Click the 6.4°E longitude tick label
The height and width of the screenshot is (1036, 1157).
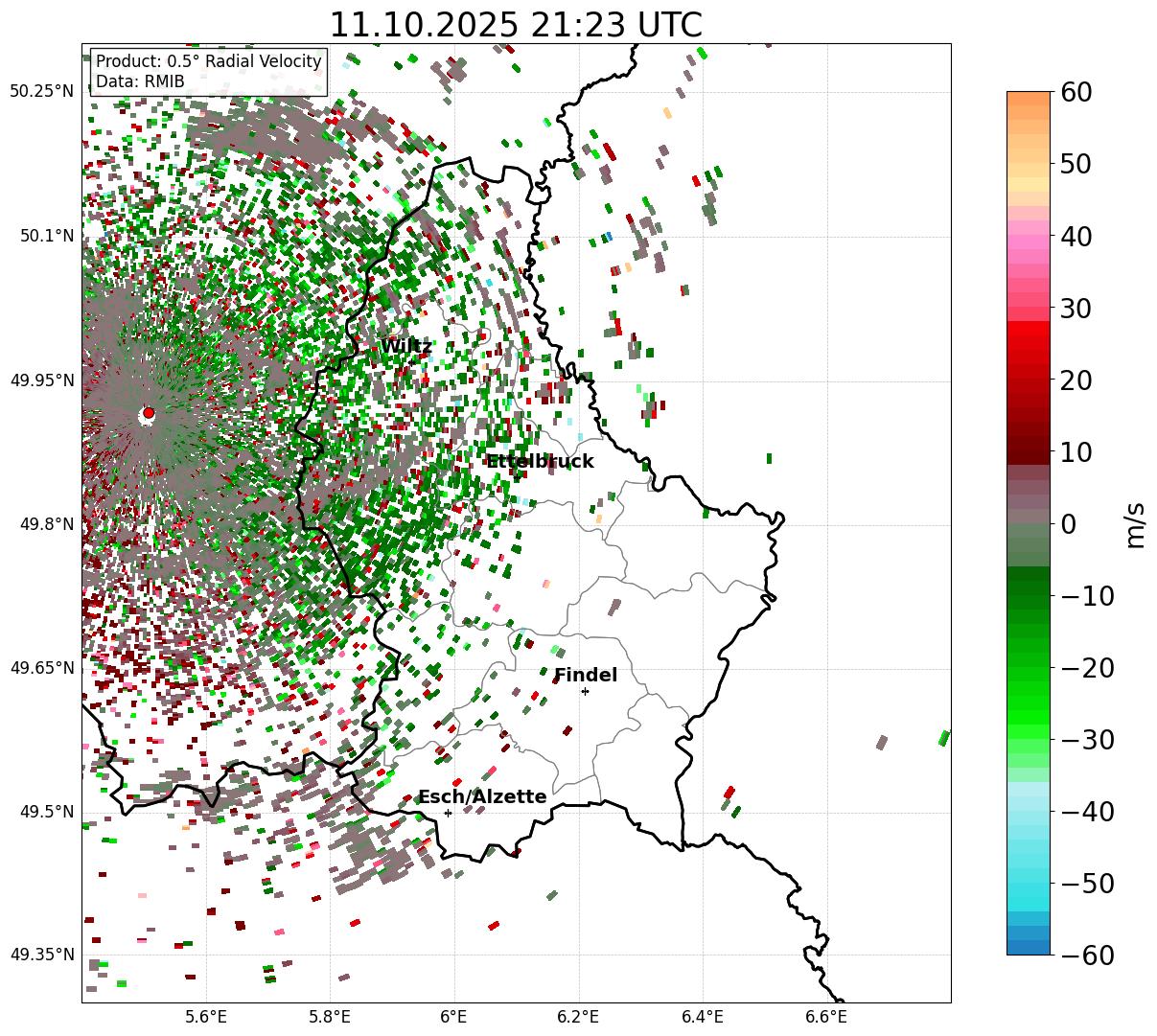[703, 1016]
